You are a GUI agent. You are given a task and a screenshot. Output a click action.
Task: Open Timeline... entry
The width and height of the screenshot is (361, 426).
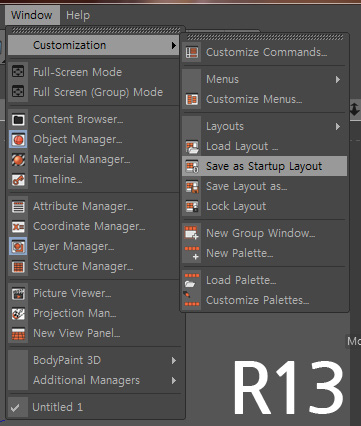[94, 180]
